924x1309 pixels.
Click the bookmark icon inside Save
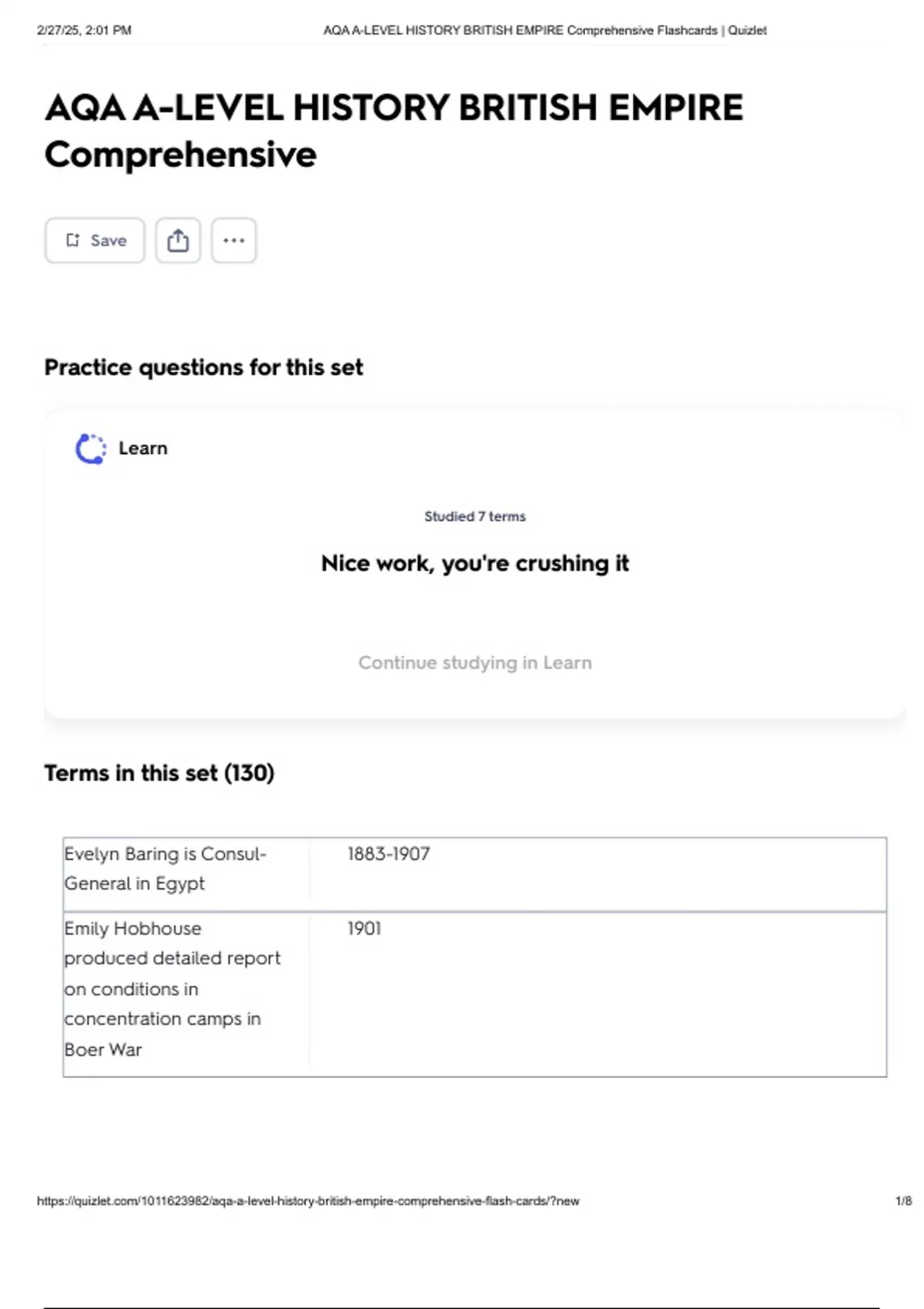tap(72, 240)
